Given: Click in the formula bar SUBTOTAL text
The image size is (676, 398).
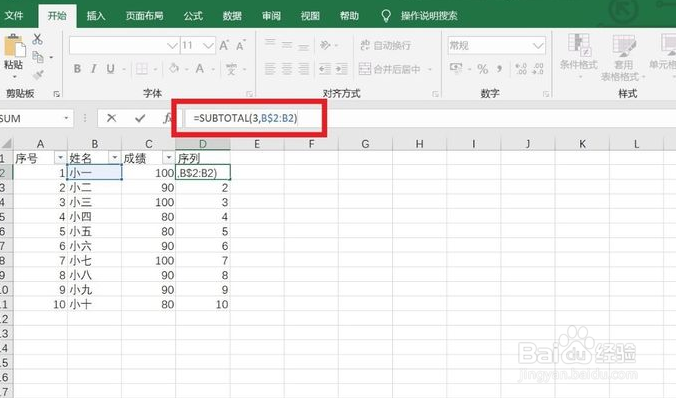Looking at the screenshot, I should (x=245, y=118).
